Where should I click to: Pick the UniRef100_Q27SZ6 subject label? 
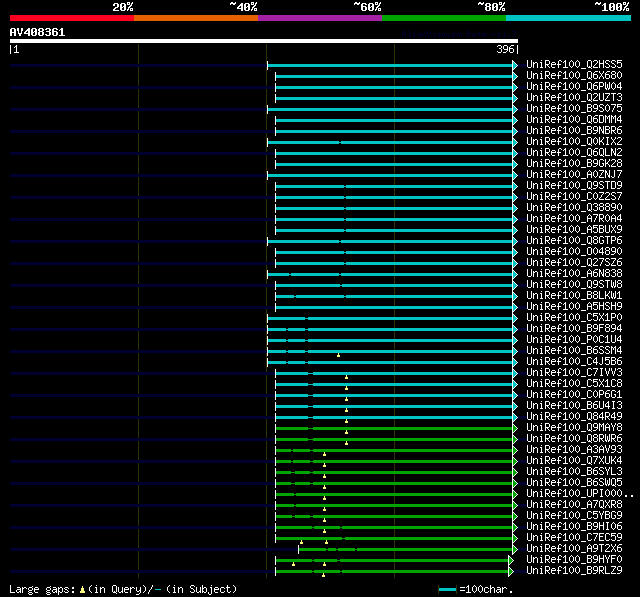(x=574, y=263)
